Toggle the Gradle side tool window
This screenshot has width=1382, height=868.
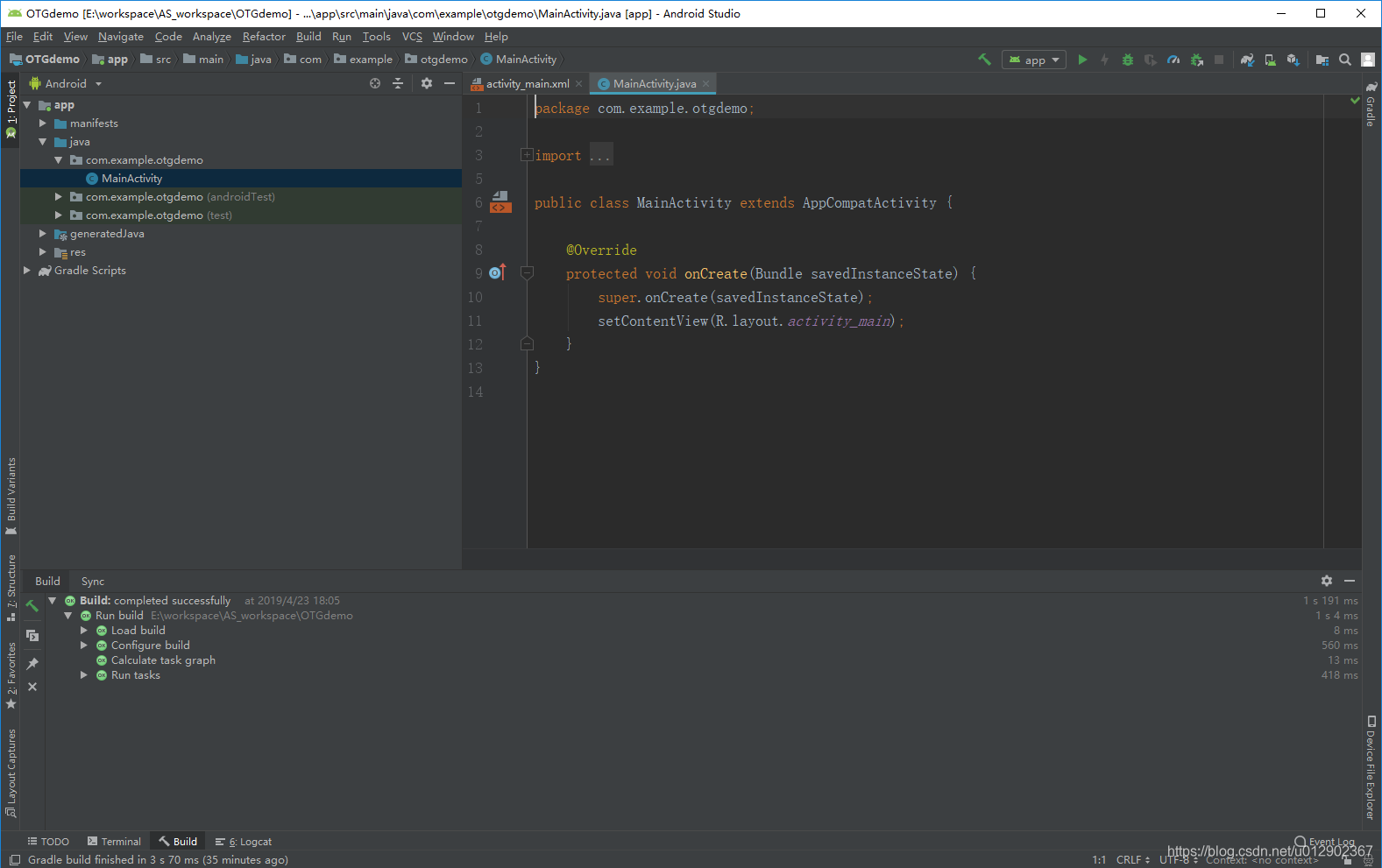[x=1371, y=104]
